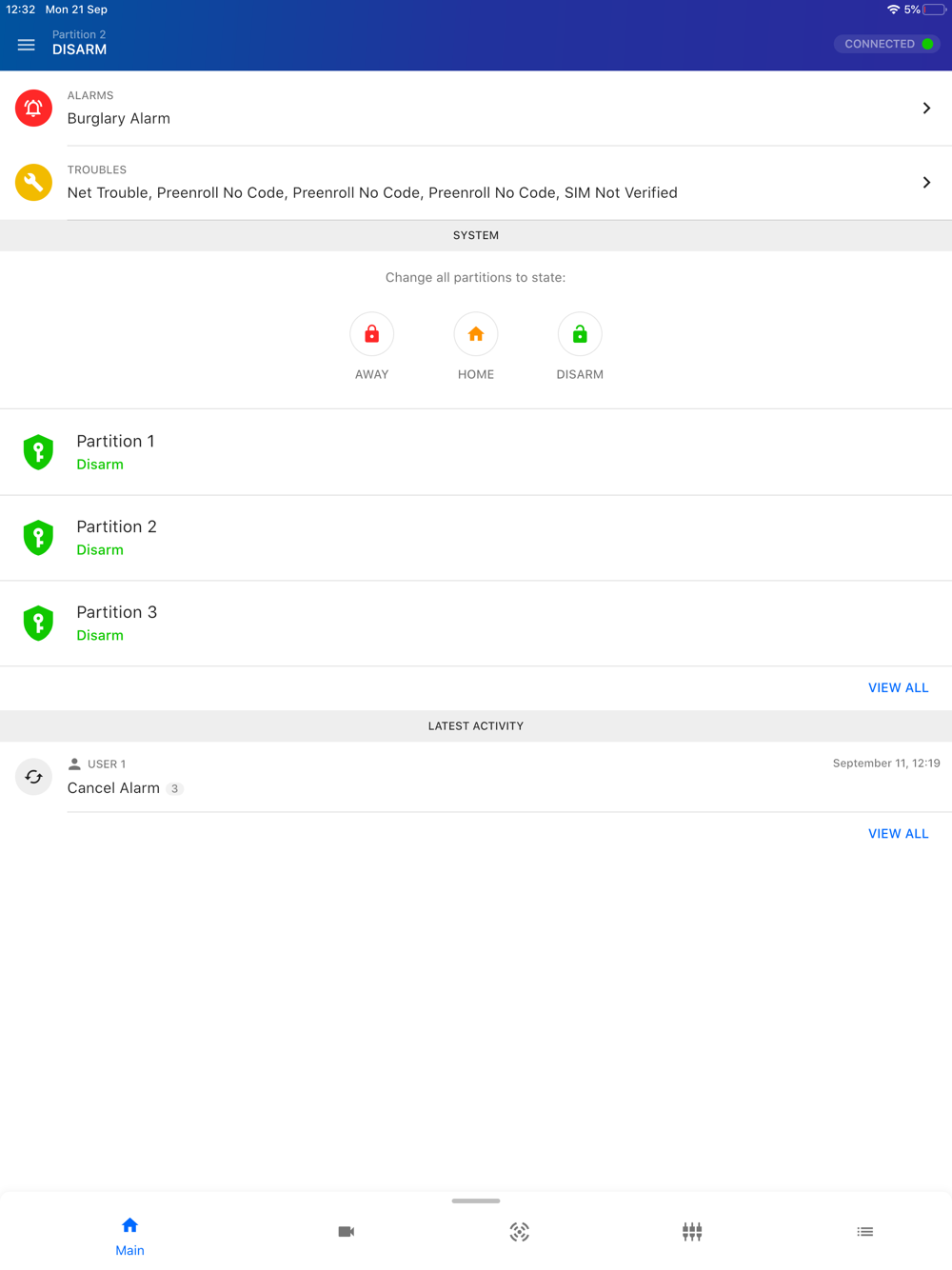Tap the September 11, 12:19 timestamp
The image size is (952, 1270).
[886, 764]
